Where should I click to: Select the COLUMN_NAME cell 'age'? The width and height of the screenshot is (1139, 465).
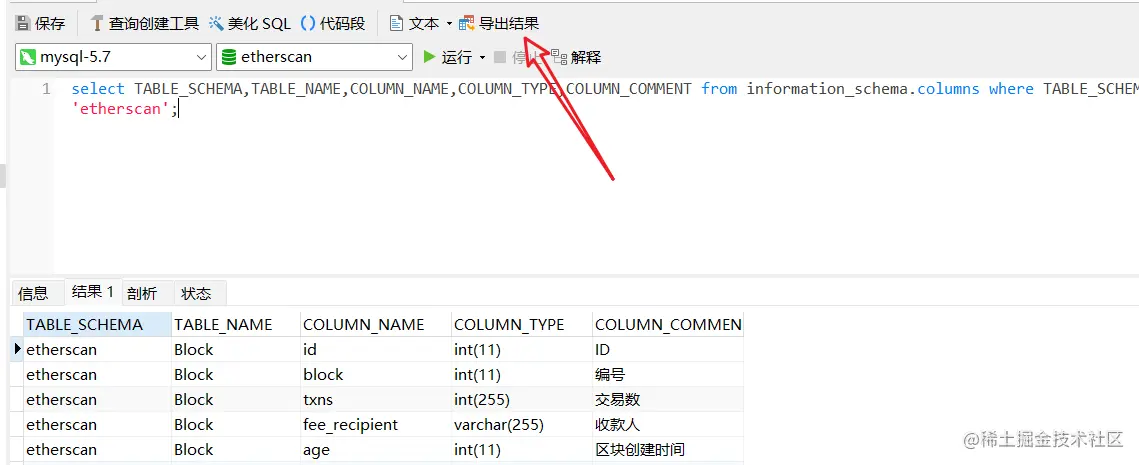coord(376,450)
